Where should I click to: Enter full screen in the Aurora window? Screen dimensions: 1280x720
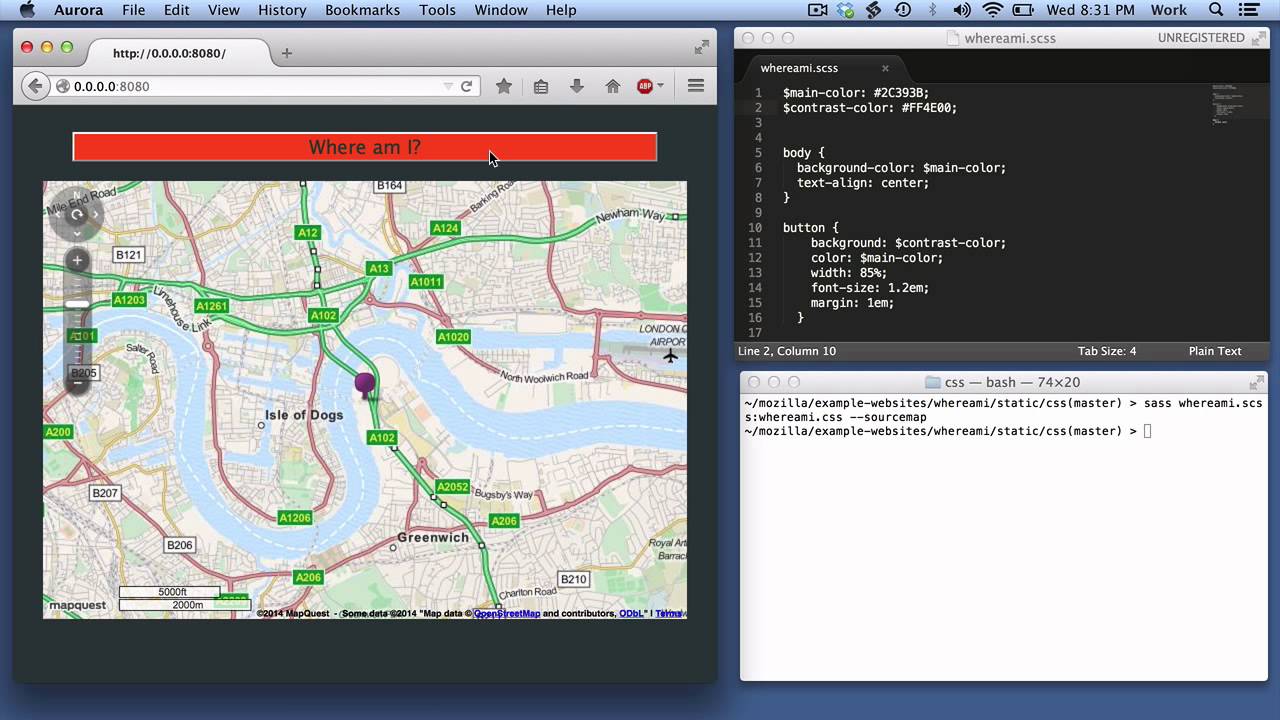(702, 46)
